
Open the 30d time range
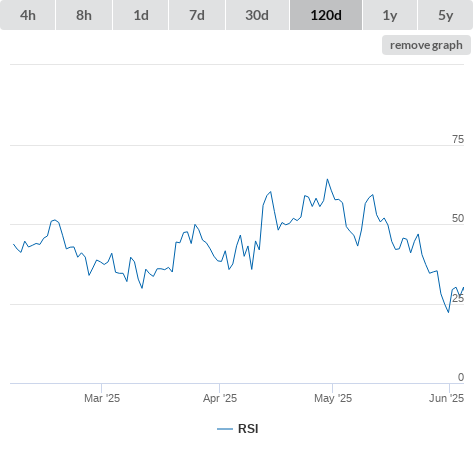click(x=257, y=15)
